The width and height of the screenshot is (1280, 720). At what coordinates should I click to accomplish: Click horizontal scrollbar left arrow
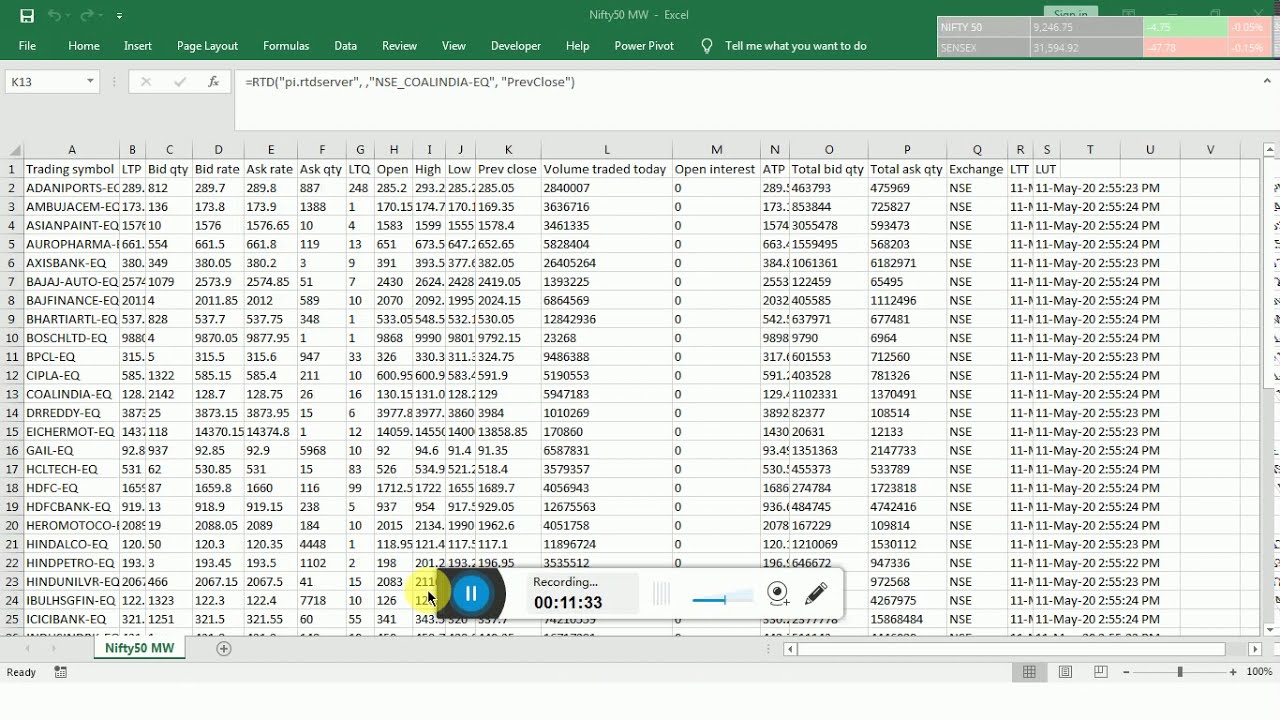pos(790,649)
